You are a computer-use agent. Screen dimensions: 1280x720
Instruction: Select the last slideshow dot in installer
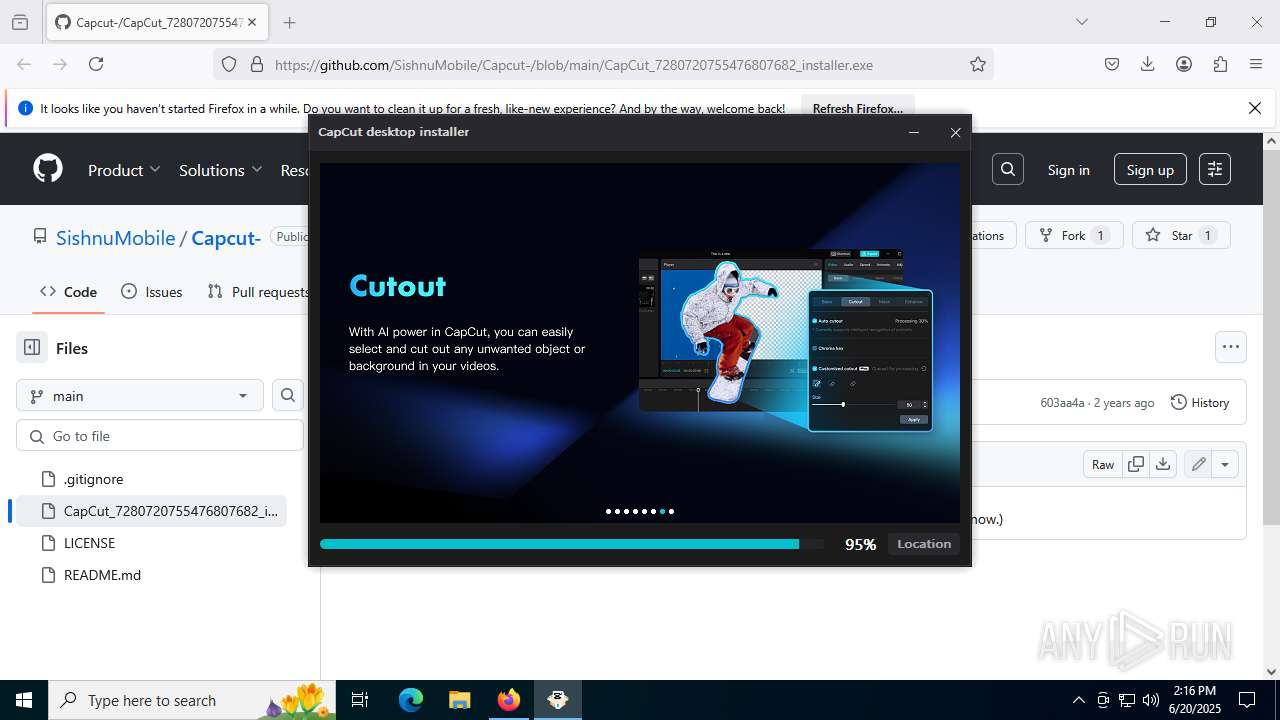coord(671,511)
